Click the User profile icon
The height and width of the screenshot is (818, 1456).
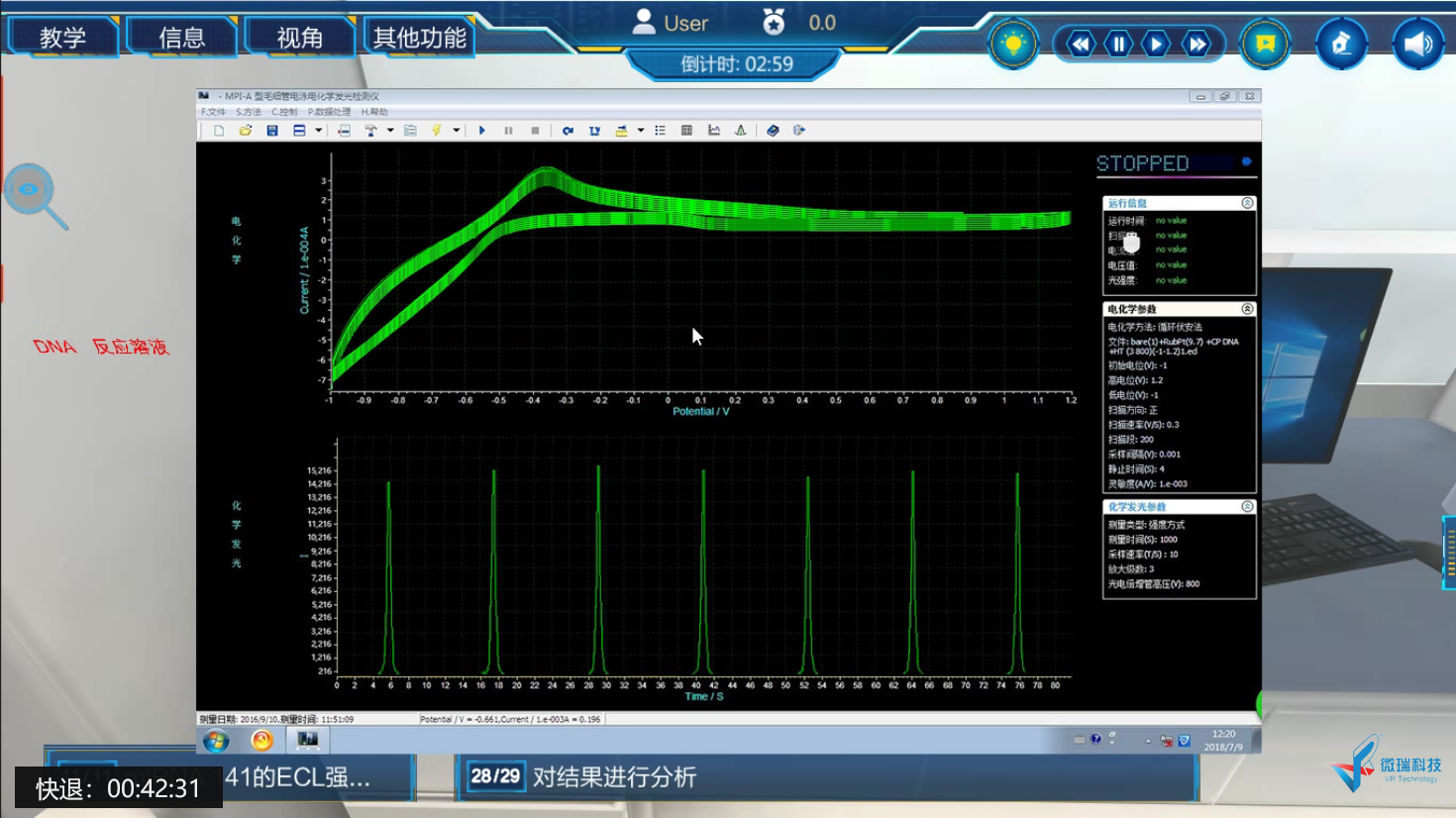tap(644, 22)
